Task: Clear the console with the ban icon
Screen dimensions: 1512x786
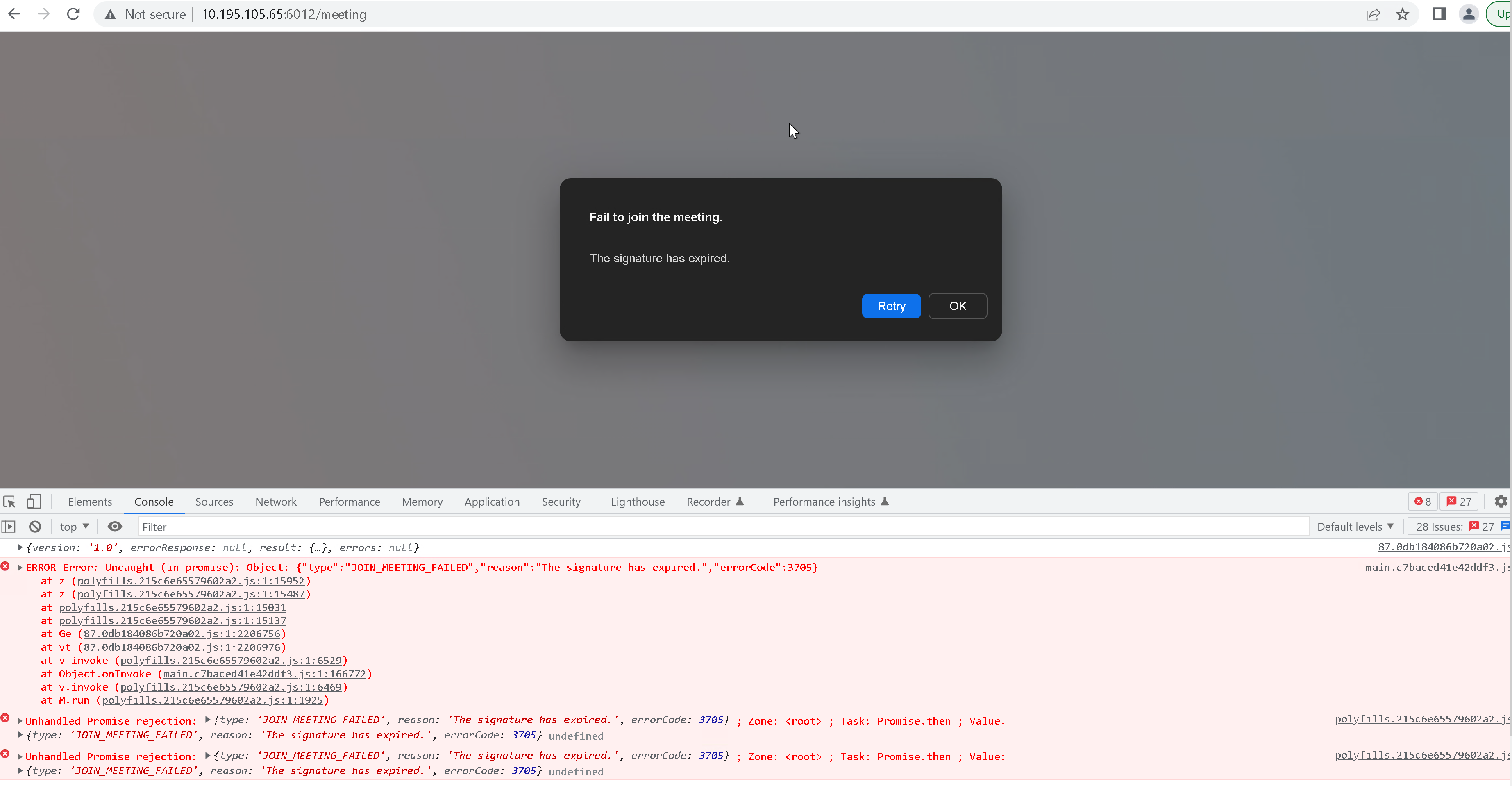Action: tap(35, 527)
